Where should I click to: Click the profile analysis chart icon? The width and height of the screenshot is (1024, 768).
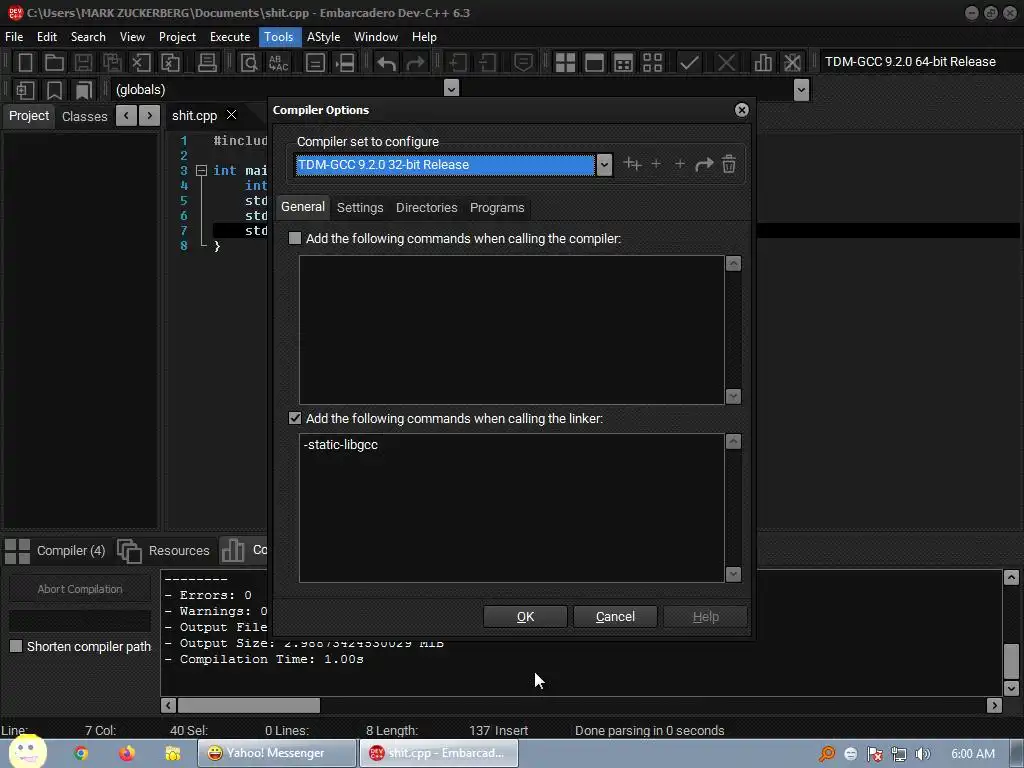click(763, 63)
